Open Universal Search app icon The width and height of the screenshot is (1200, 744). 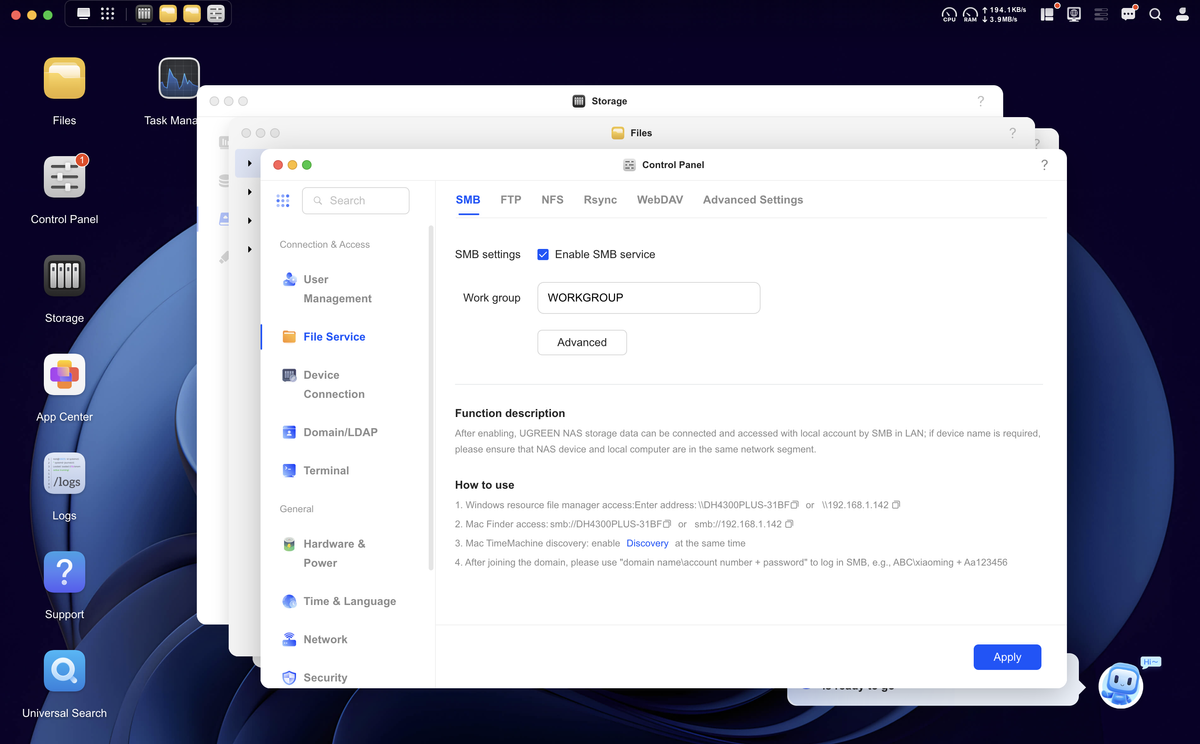[x=64, y=671]
